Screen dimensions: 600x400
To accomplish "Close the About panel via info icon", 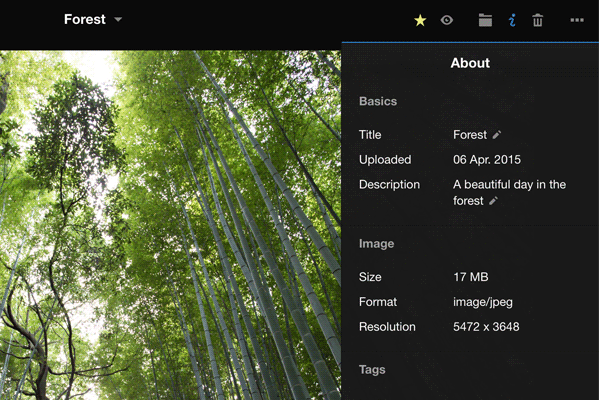I will tap(512, 20).
